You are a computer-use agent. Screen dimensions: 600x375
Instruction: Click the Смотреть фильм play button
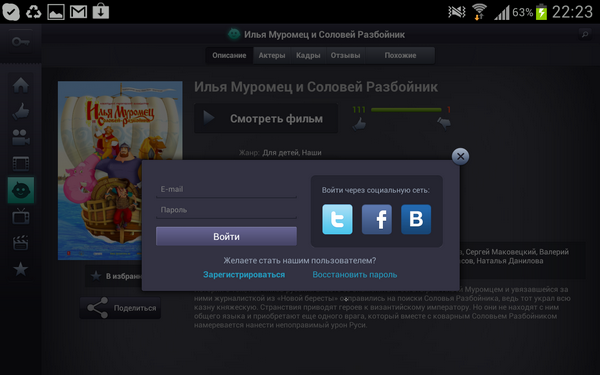(266, 118)
